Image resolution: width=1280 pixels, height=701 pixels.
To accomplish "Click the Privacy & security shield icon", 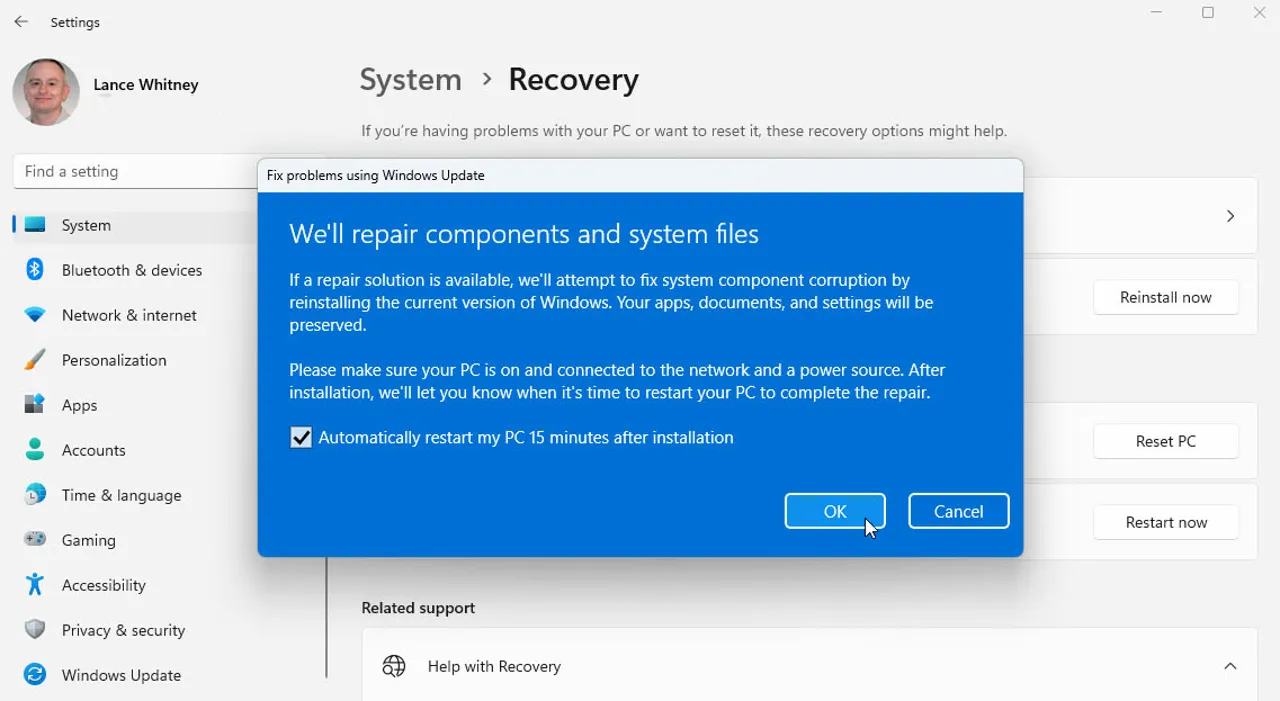I will point(35,630).
